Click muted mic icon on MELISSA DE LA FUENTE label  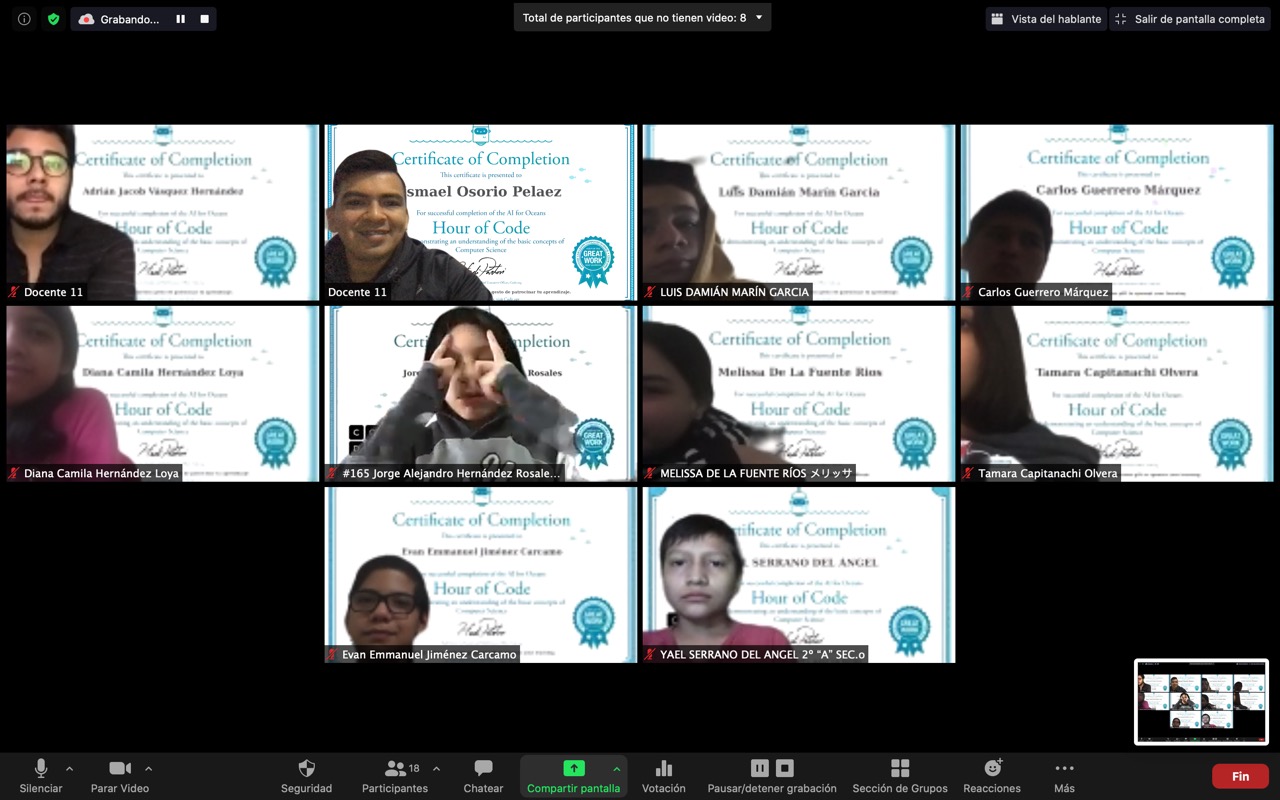(650, 473)
